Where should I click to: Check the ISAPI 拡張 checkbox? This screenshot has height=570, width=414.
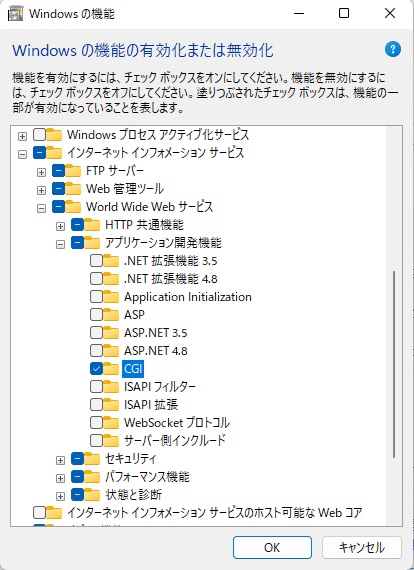tap(96, 405)
